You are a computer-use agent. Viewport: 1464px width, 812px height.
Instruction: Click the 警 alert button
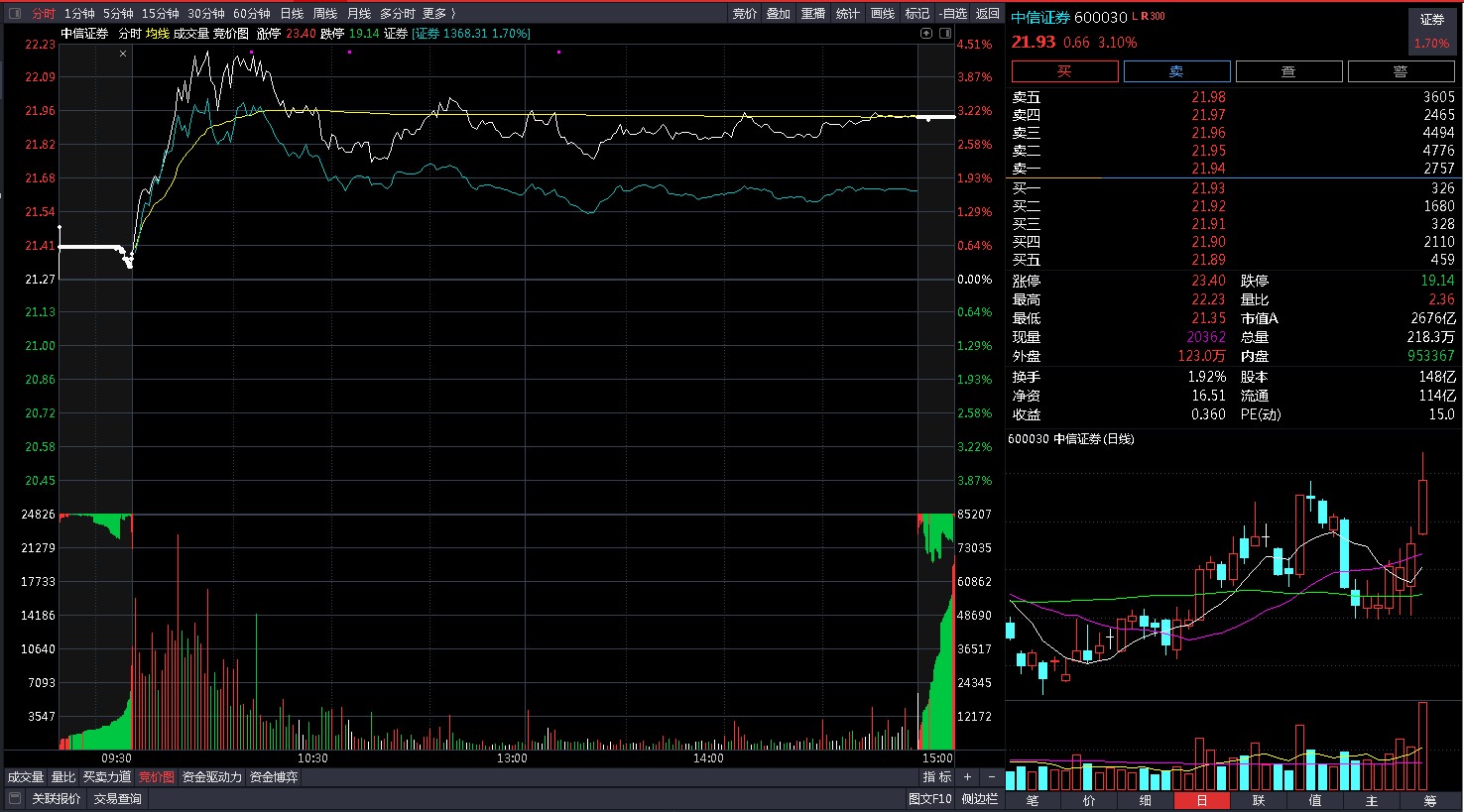(x=1402, y=71)
